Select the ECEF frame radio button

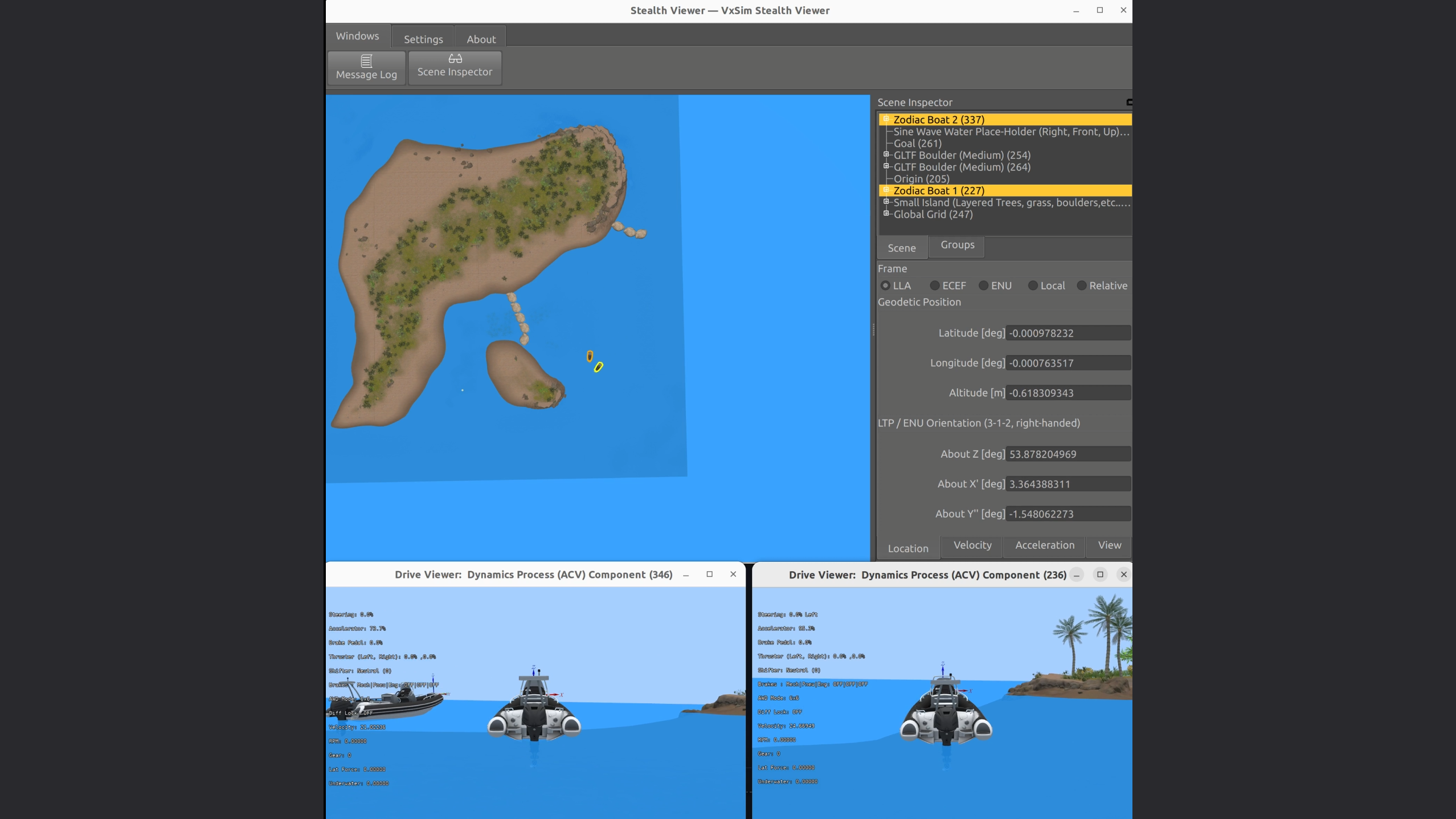point(935,286)
